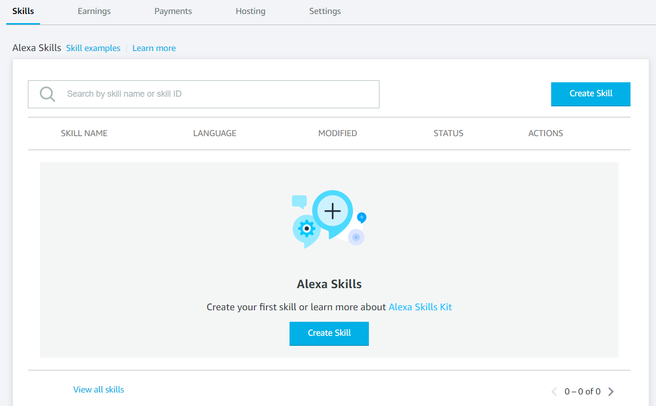Click the LANGUAGE column header
Image resolution: width=656 pixels, height=406 pixels.
pyautogui.click(x=215, y=133)
